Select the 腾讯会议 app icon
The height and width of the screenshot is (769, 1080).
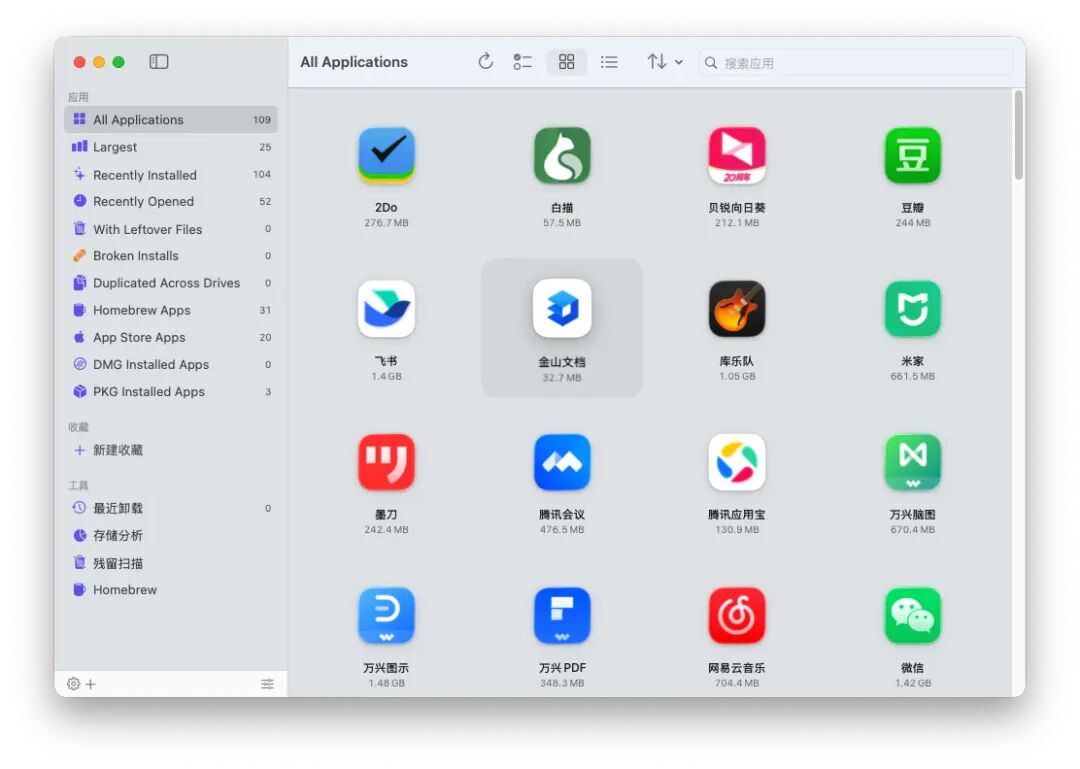562,462
